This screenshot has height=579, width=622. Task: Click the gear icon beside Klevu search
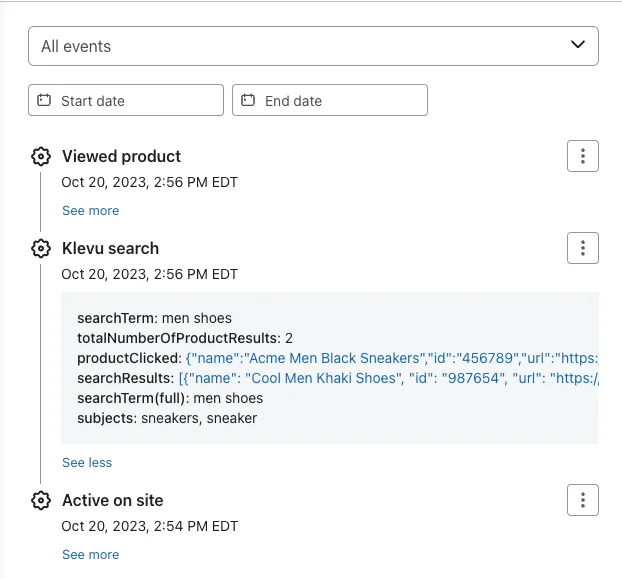point(41,249)
